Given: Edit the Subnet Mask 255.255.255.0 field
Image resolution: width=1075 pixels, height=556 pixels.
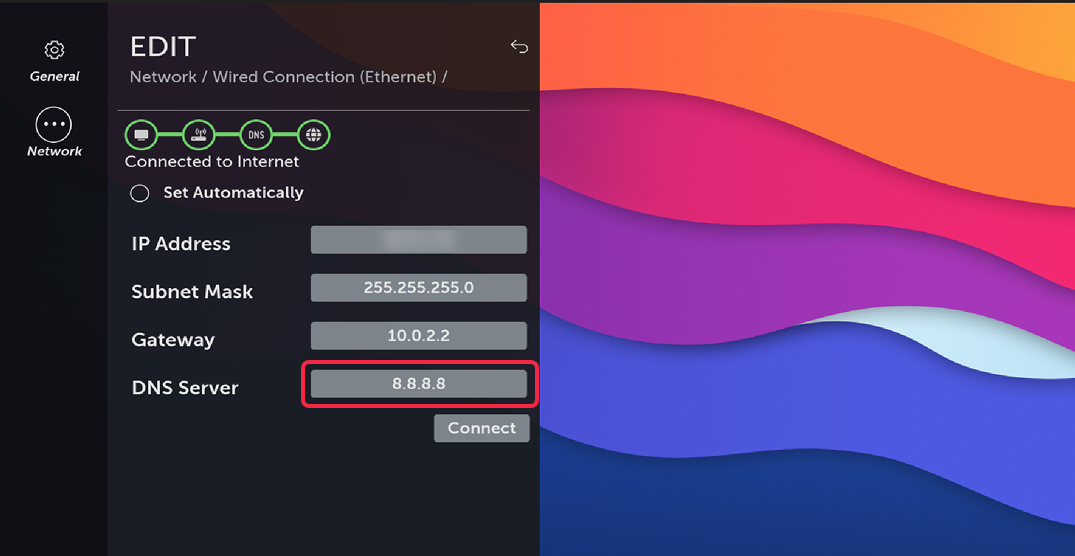Looking at the screenshot, I should click(x=418, y=288).
